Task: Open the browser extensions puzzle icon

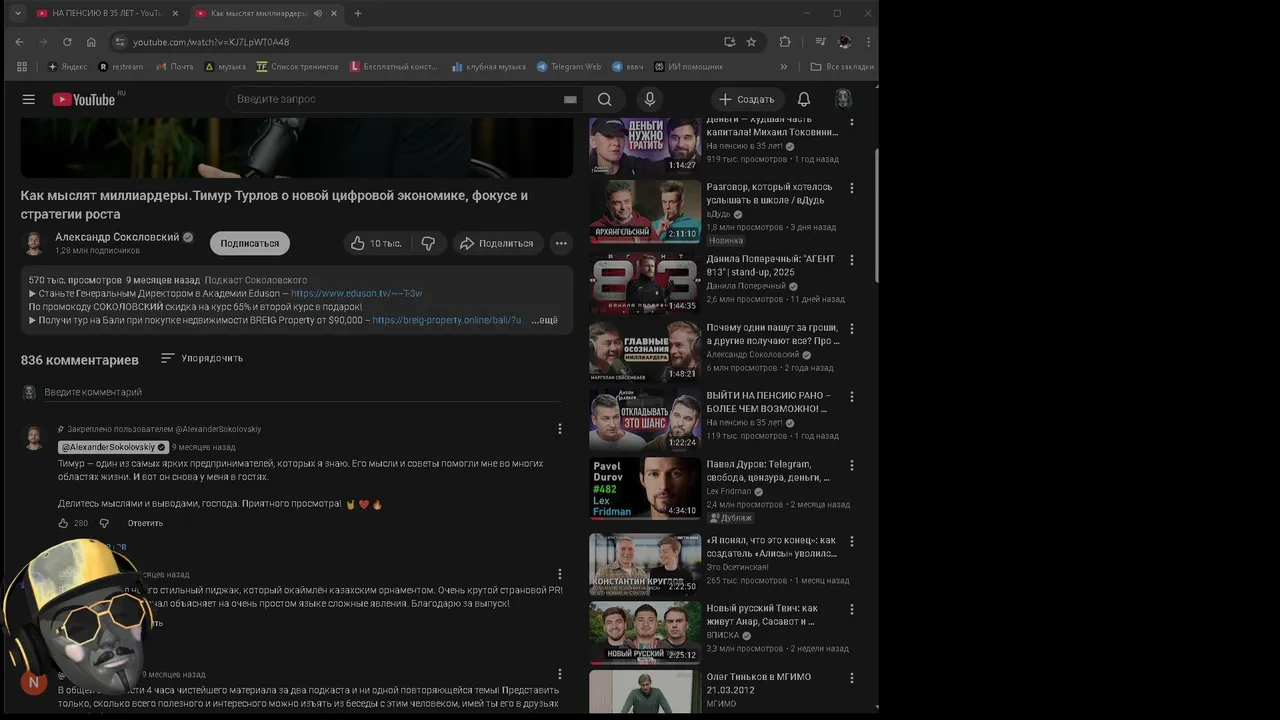Action: tap(785, 42)
